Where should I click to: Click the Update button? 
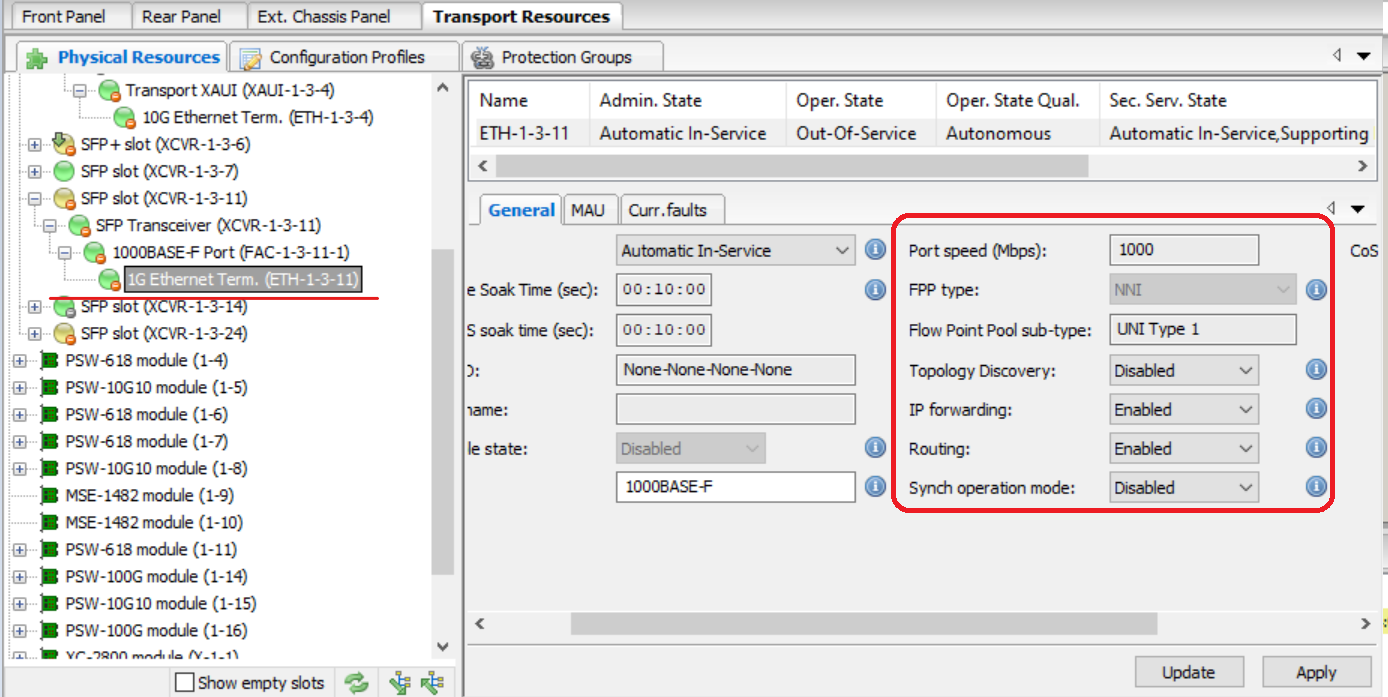pyautogui.click(x=1189, y=673)
